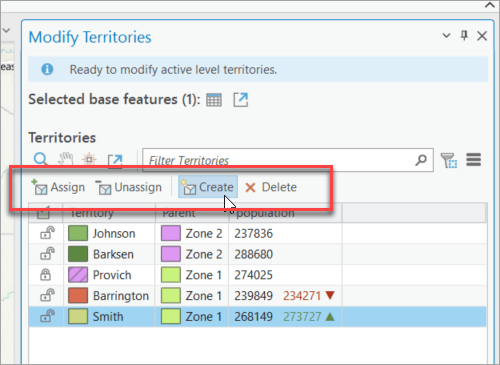Click Barksen dark green color swatch
The image size is (500, 365).
[x=78, y=254]
